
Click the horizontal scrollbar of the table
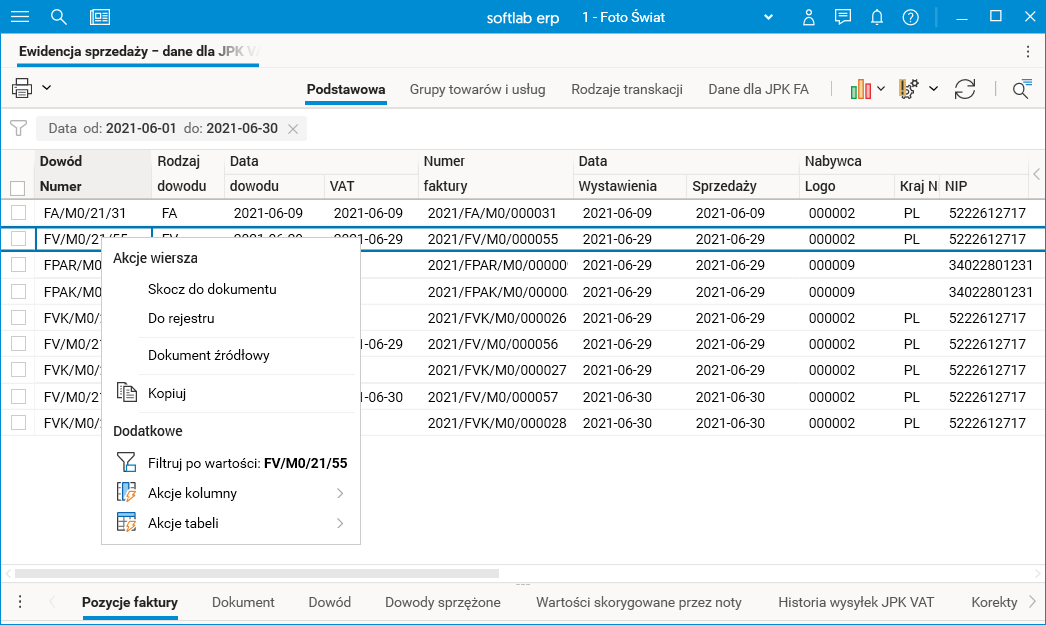click(x=256, y=573)
